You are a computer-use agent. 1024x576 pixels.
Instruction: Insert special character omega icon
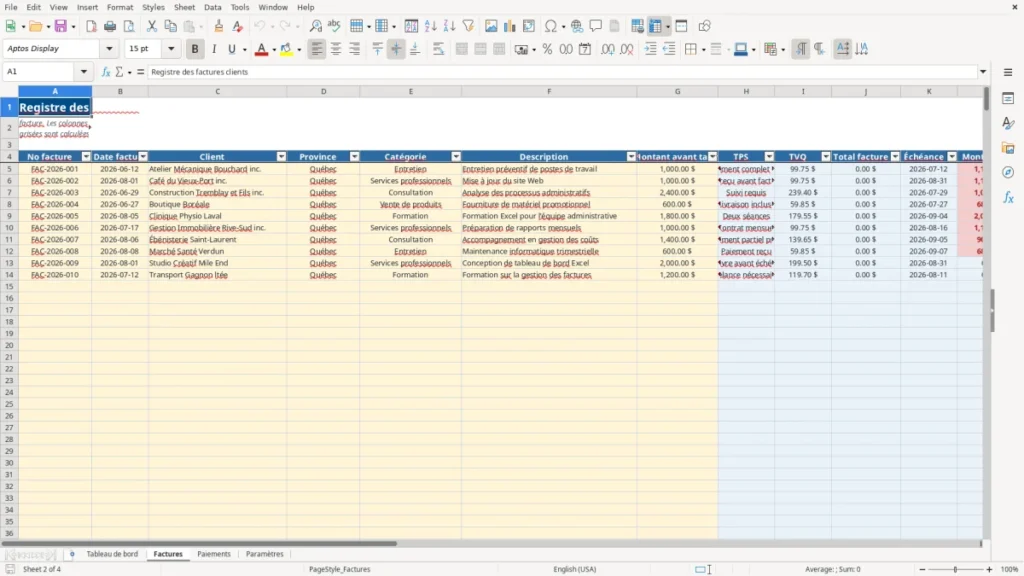pyautogui.click(x=551, y=26)
